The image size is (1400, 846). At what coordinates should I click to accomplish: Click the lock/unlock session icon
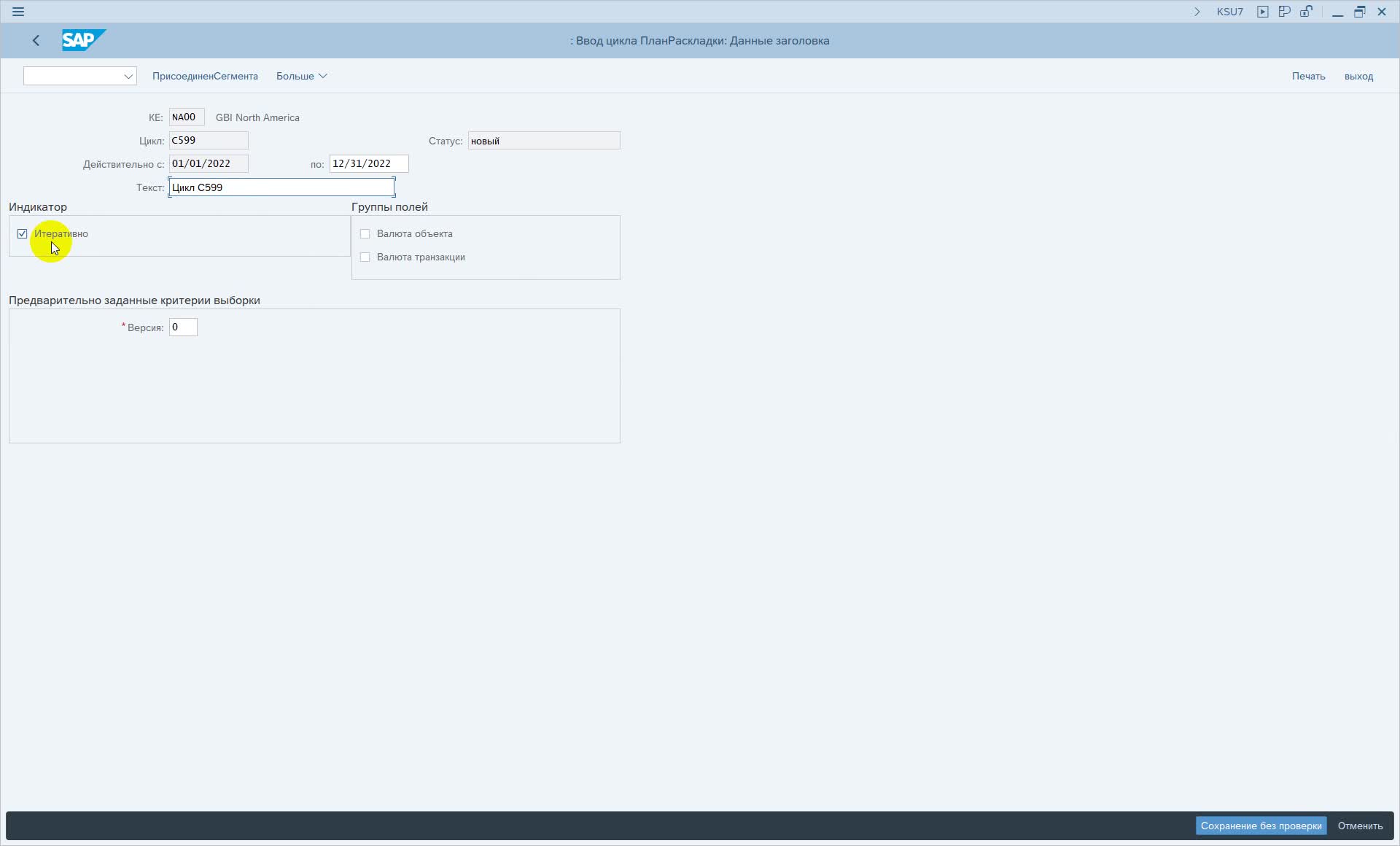click(1306, 12)
